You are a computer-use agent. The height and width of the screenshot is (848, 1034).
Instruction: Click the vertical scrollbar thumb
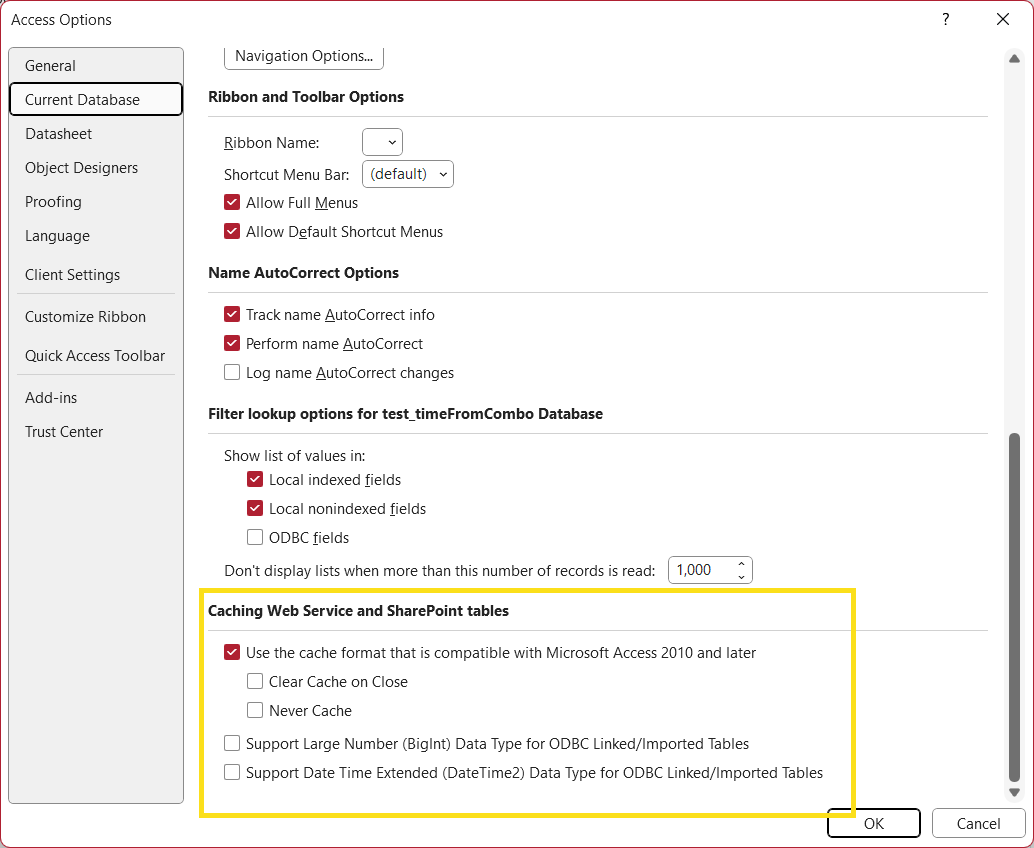[x=1014, y=606]
